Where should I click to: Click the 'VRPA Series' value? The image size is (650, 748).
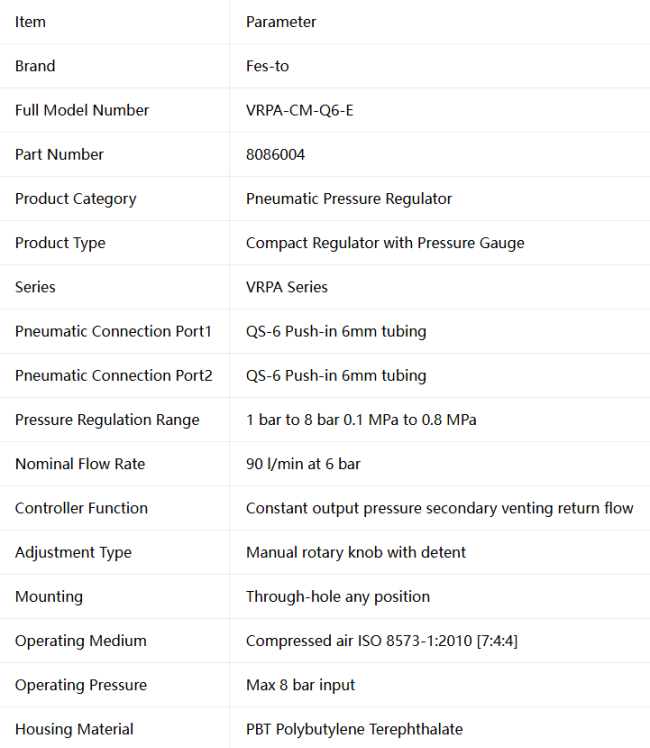coord(287,287)
